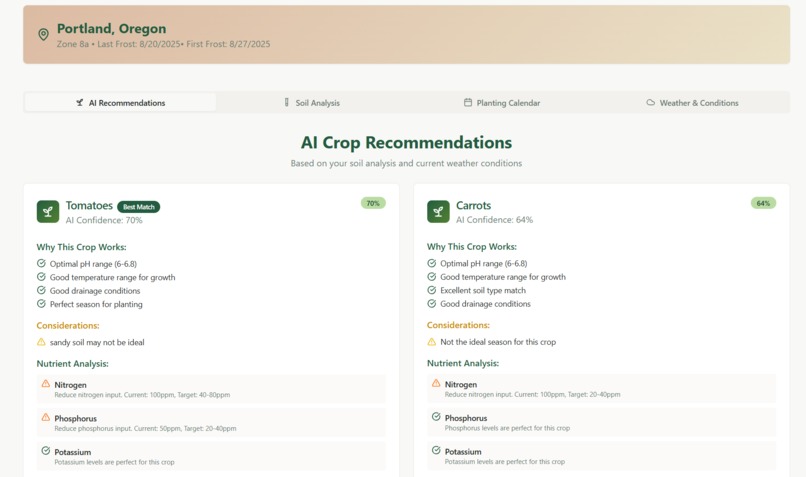806x477 pixels.
Task: Click 'sandy soil may not be ideal' consideration
Action: (x=97, y=342)
